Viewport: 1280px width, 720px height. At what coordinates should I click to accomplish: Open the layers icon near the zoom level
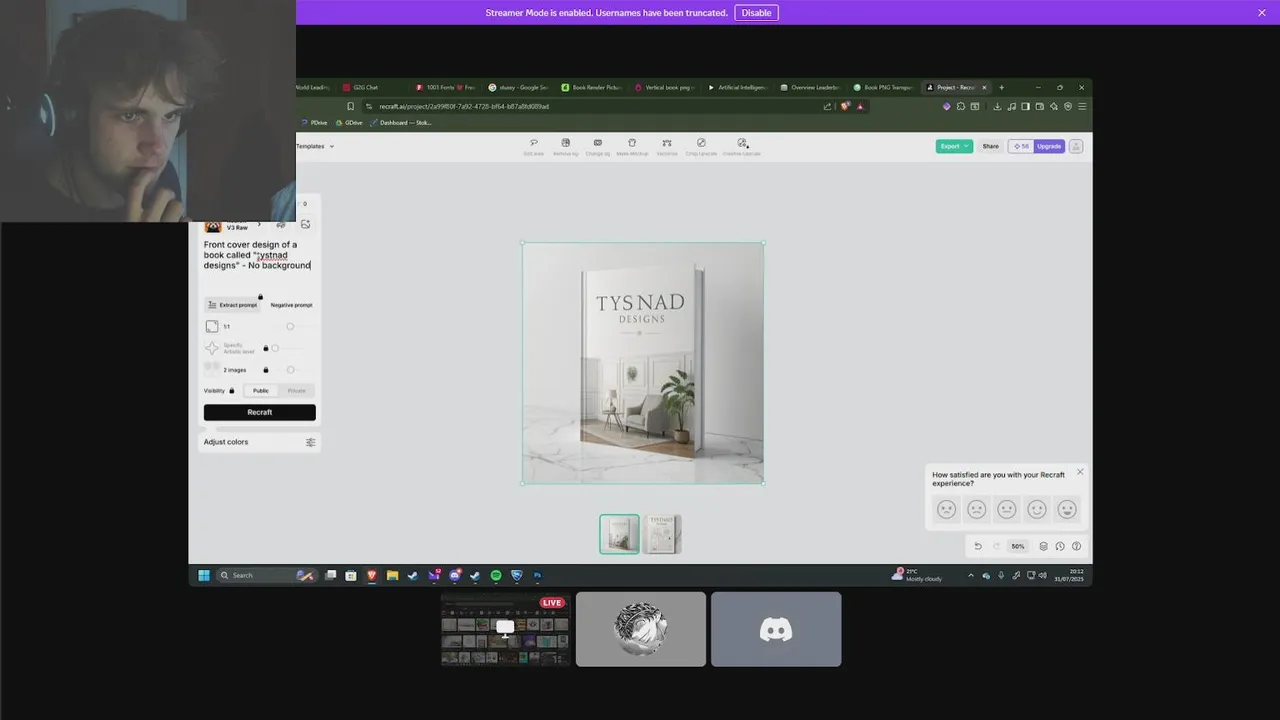1043,546
